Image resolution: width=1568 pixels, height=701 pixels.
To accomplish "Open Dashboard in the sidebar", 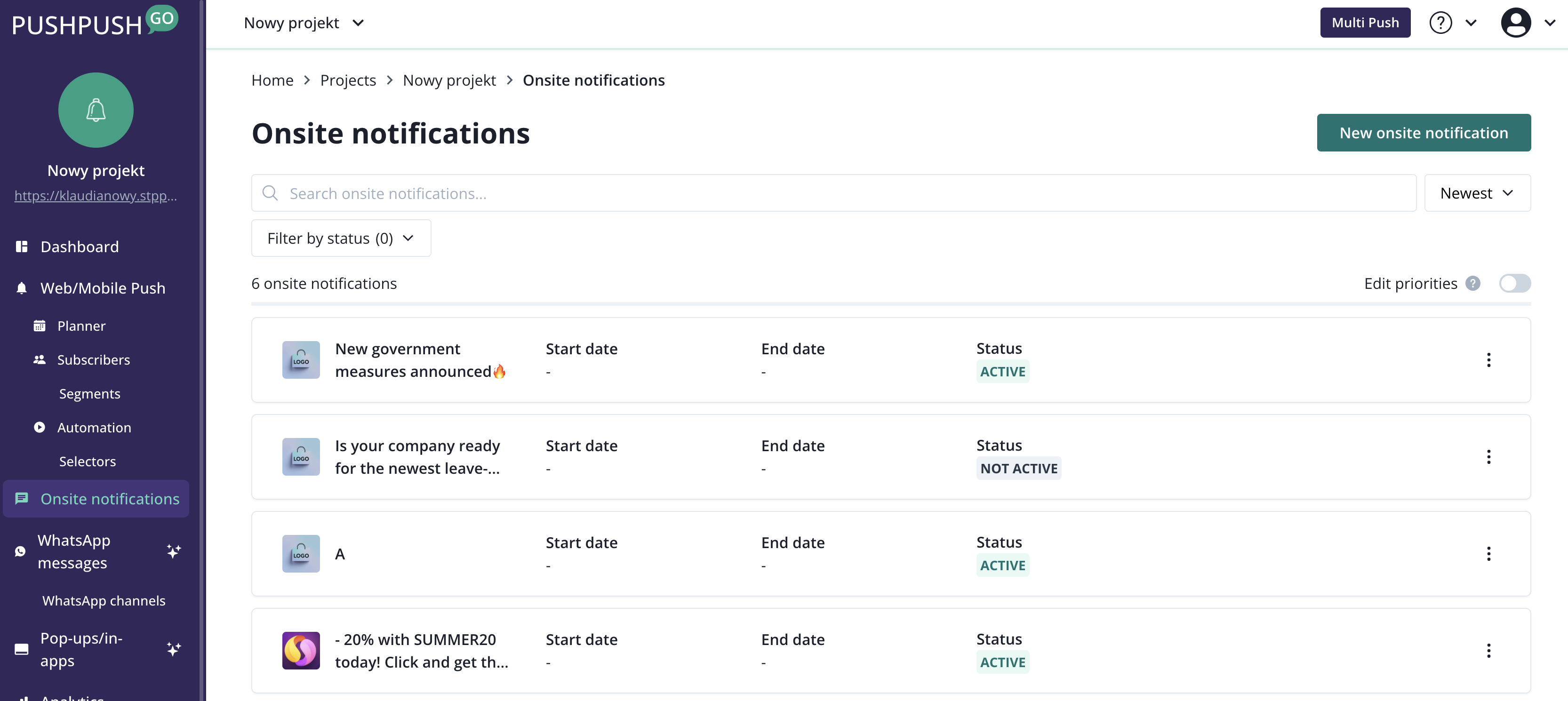I will point(79,247).
